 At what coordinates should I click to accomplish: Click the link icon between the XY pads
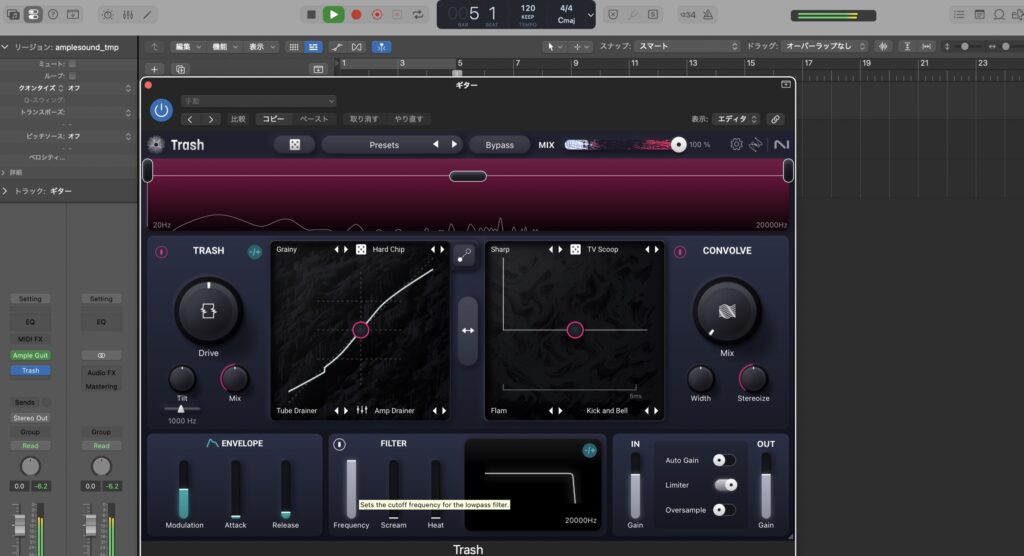tap(464, 255)
